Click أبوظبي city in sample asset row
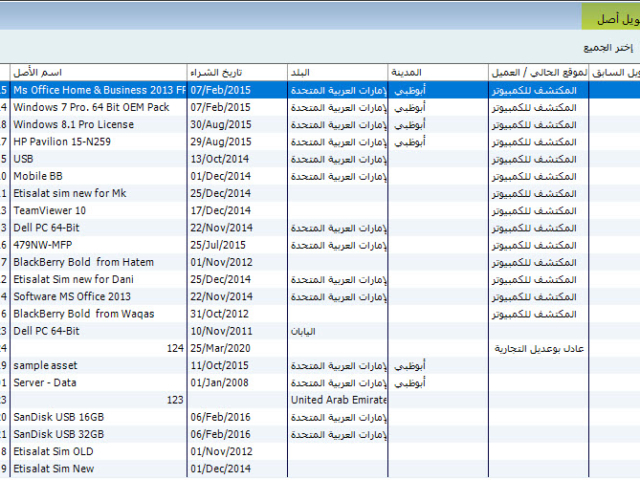The width and height of the screenshot is (640, 480). 410,366
